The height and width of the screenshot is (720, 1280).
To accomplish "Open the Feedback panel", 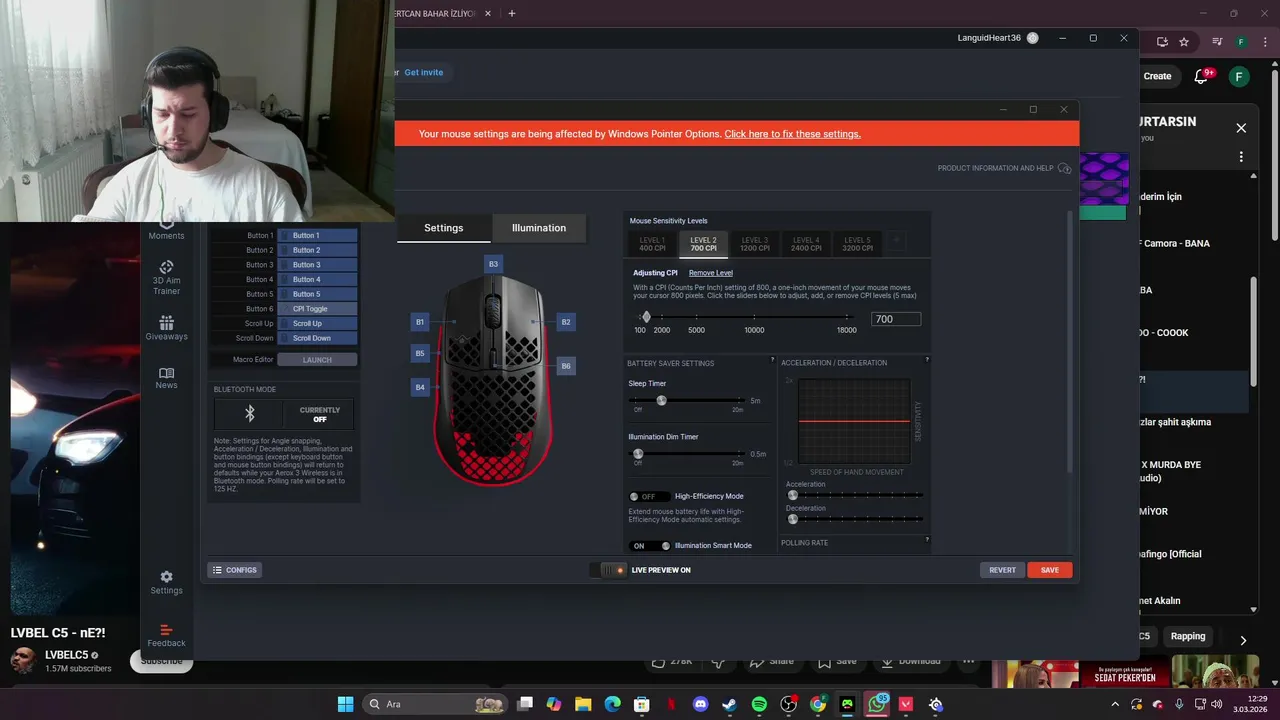I will 166,636.
